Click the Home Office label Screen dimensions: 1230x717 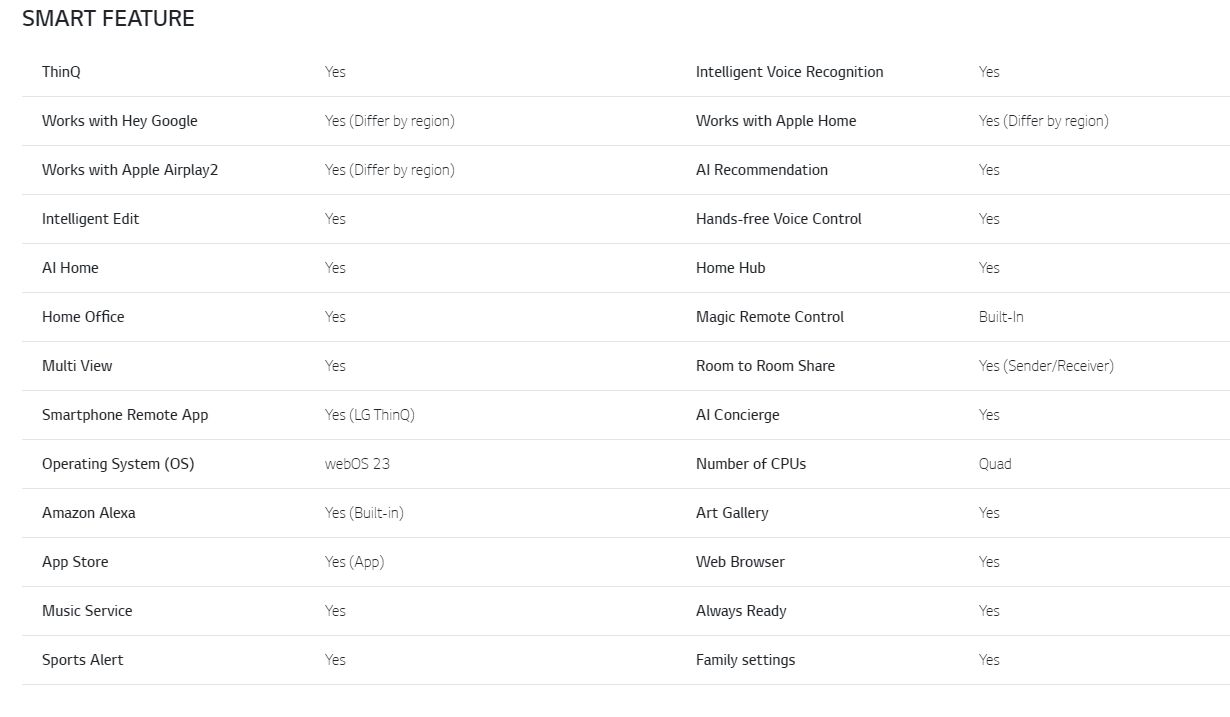click(83, 317)
